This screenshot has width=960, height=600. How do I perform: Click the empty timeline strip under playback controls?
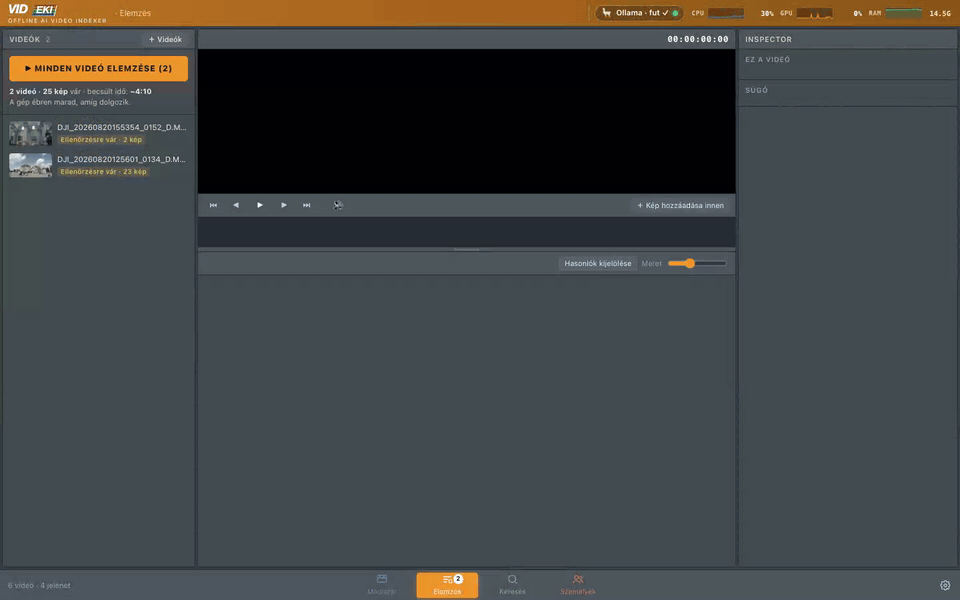click(467, 232)
